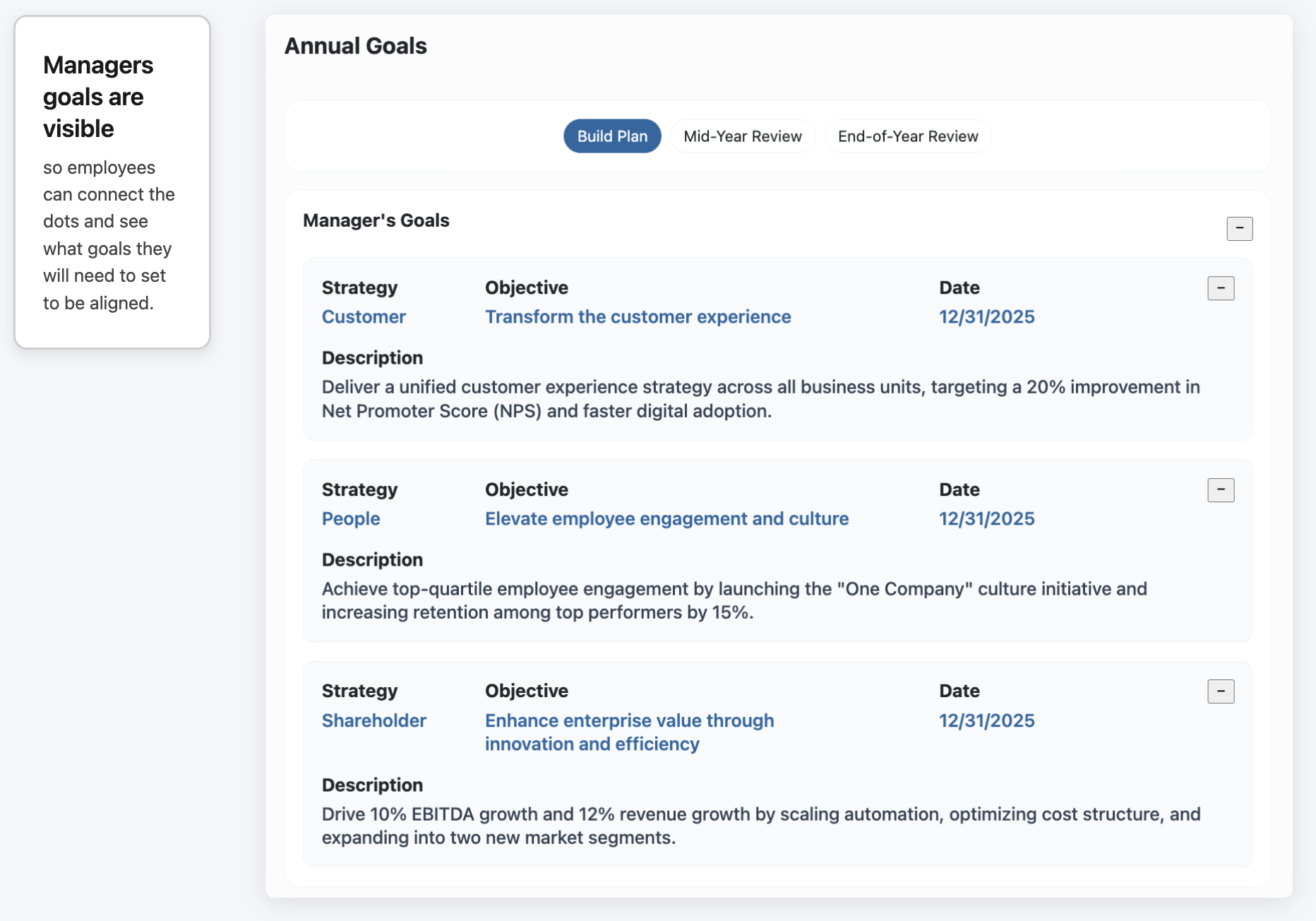The width and height of the screenshot is (1316, 921).
Task: Click the Annual Goals page heading
Action: pyautogui.click(x=356, y=45)
